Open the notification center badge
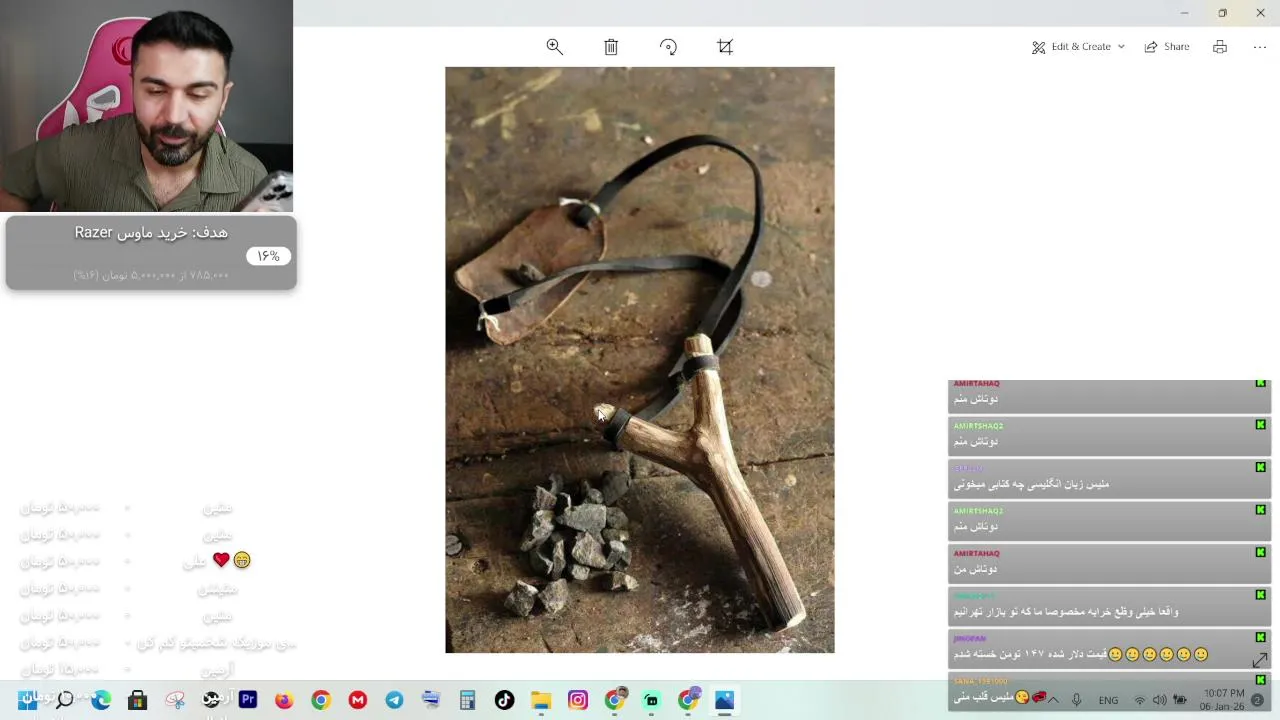Image resolution: width=1280 pixels, height=720 pixels. click(x=1258, y=700)
